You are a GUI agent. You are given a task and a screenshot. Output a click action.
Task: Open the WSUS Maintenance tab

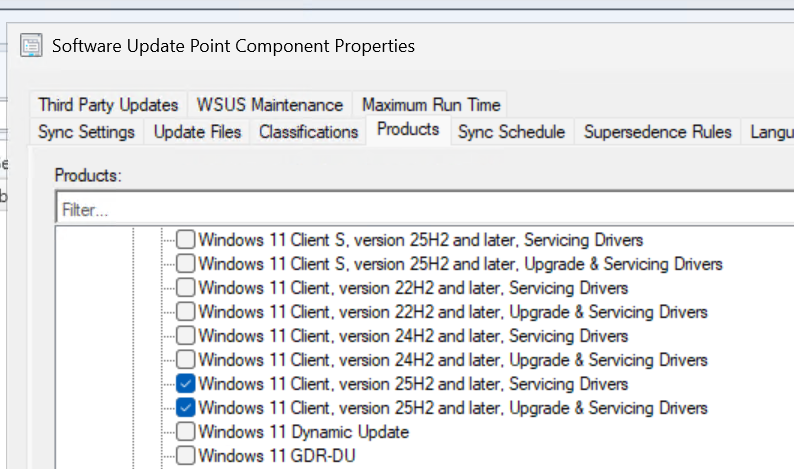270,105
